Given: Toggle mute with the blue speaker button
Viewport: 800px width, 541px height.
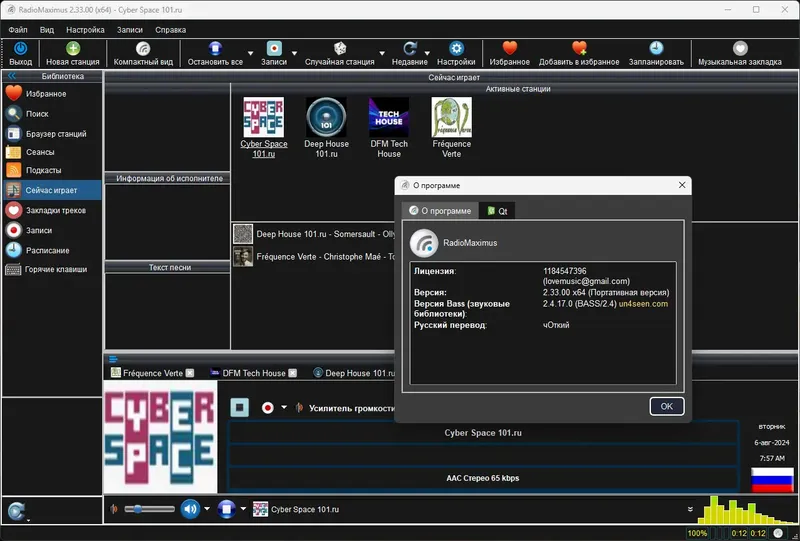Looking at the screenshot, I should 190,509.
